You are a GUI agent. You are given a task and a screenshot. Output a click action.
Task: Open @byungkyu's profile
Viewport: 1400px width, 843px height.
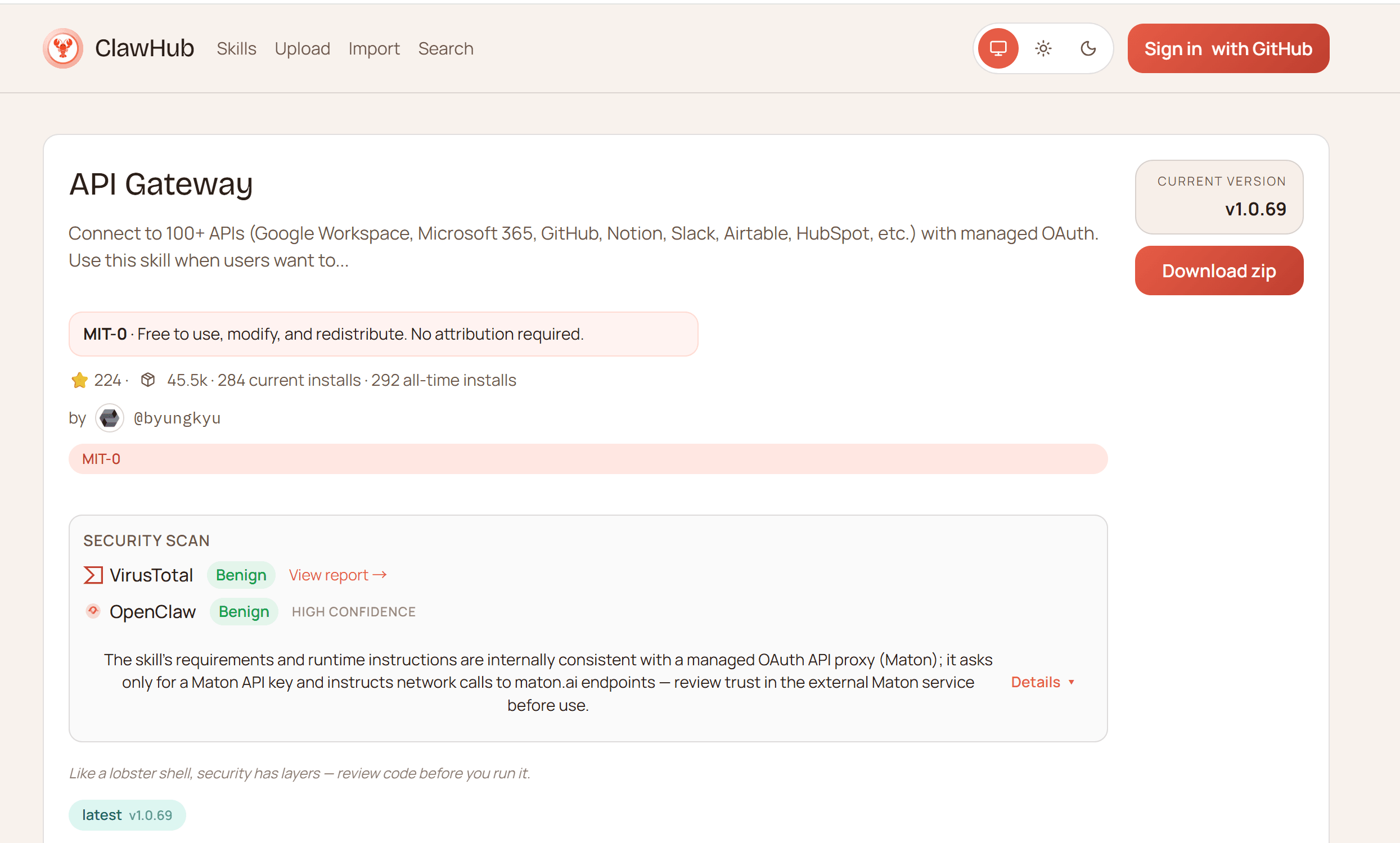click(177, 417)
